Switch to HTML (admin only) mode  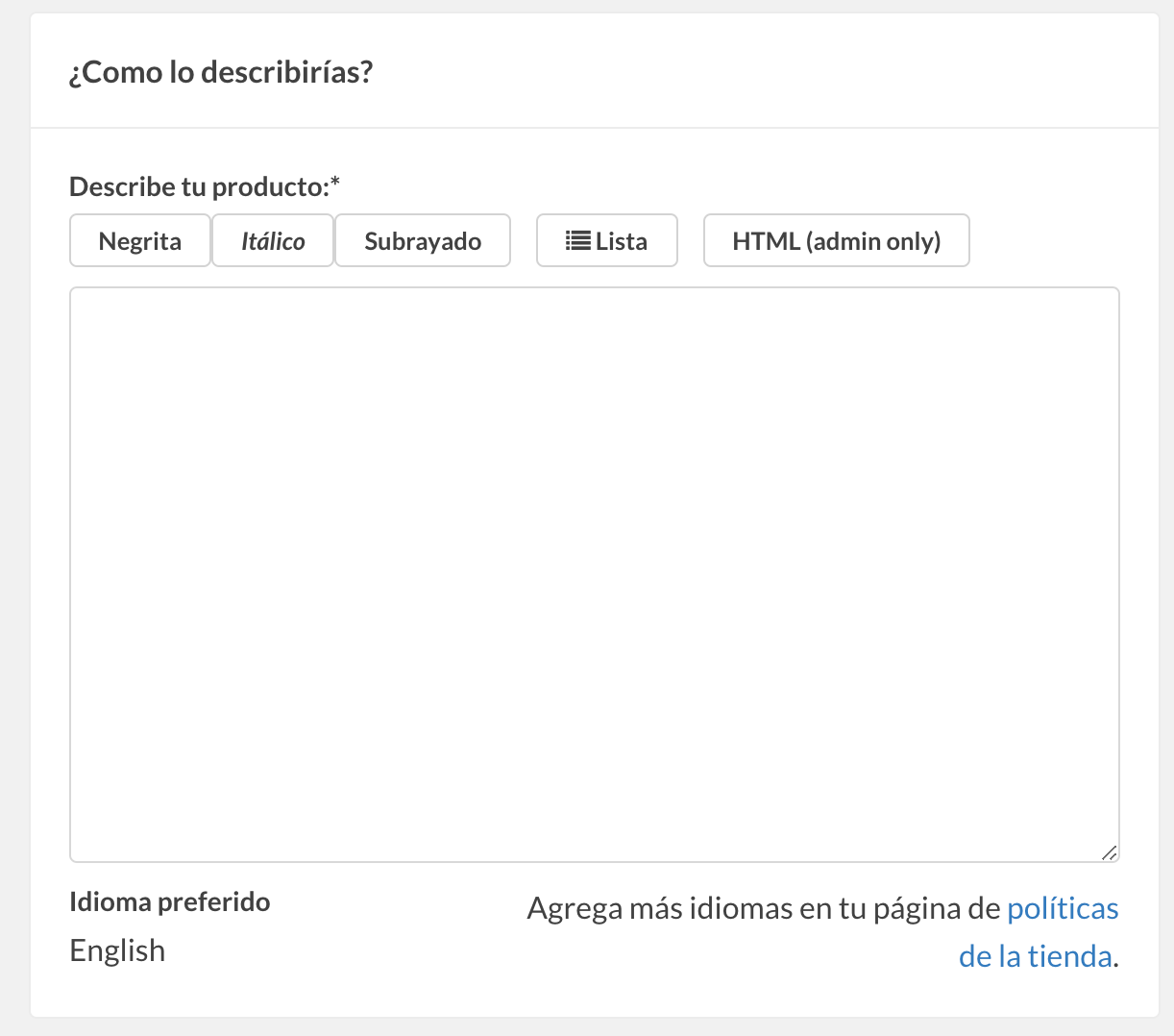click(x=836, y=241)
